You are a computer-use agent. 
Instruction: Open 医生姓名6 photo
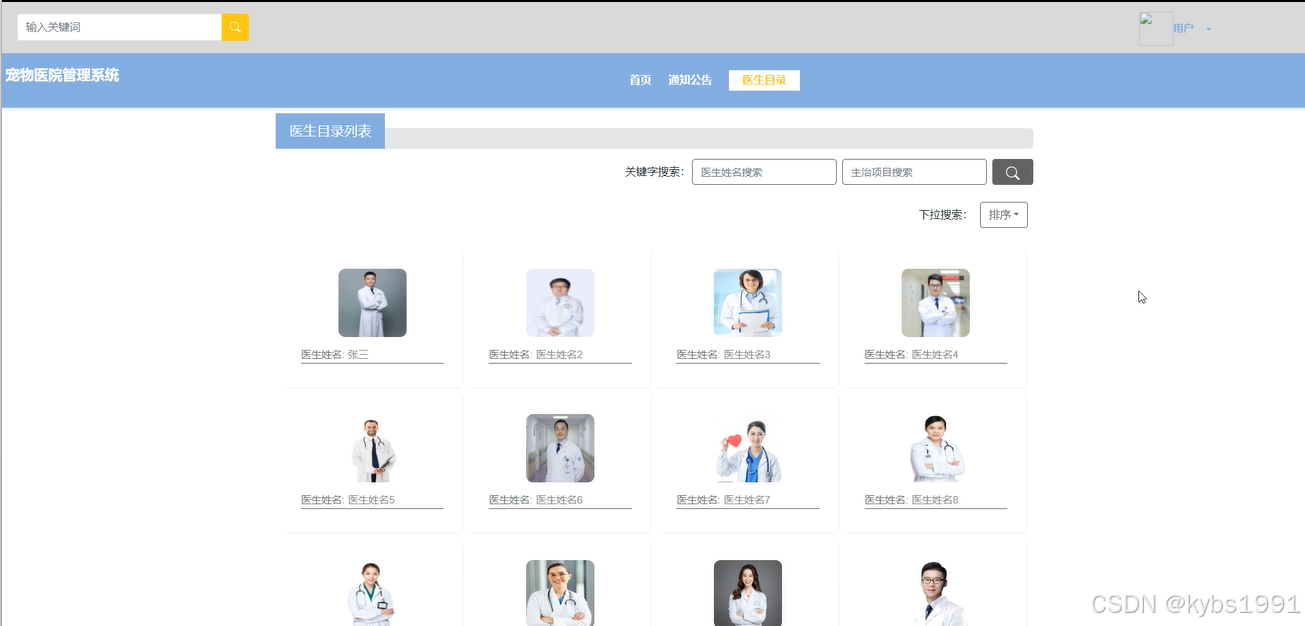click(x=560, y=449)
